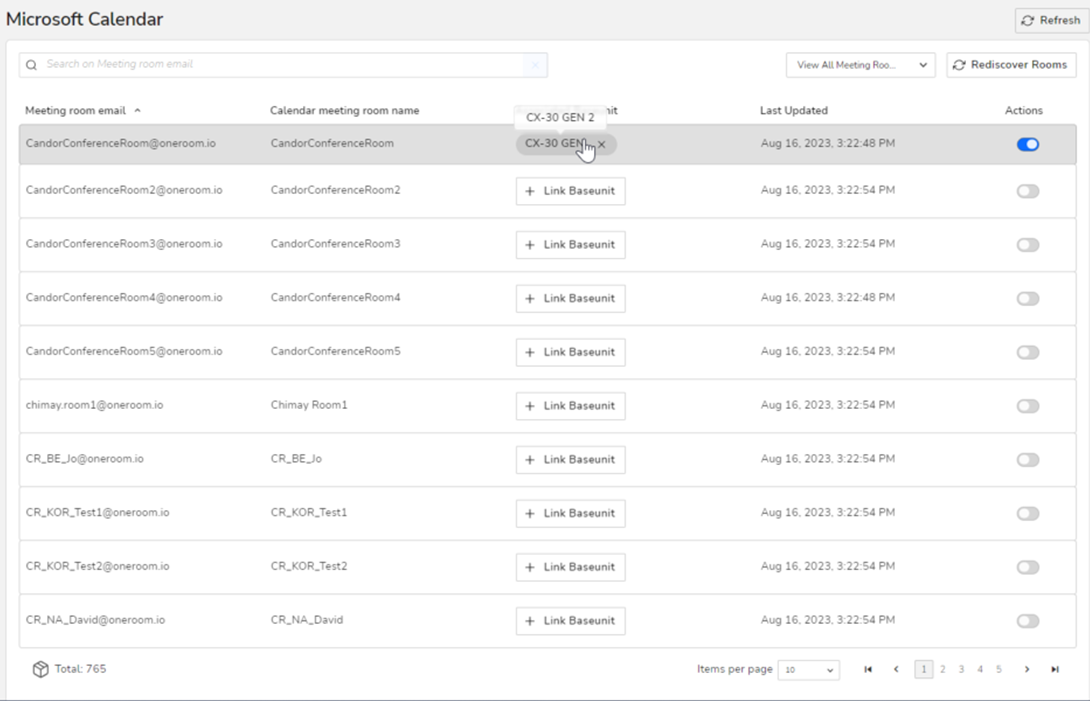The width and height of the screenshot is (1090, 701).
Task: Enable the Chimay Room1 toggle
Action: (1027, 406)
